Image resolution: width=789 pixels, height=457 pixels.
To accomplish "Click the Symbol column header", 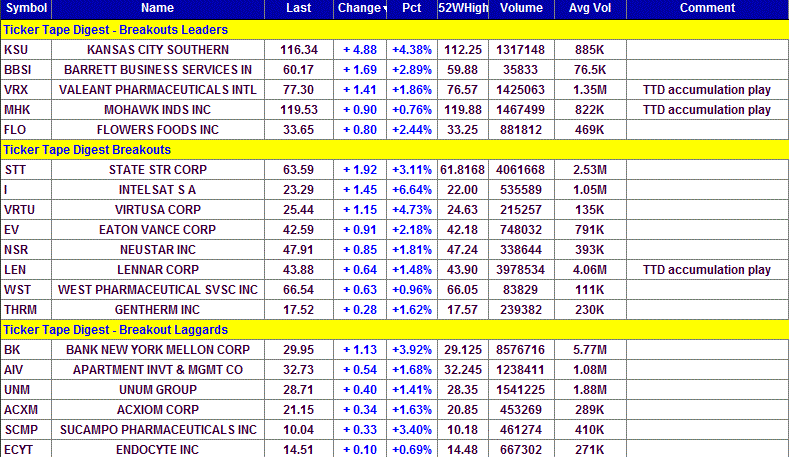I will (26, 9).
